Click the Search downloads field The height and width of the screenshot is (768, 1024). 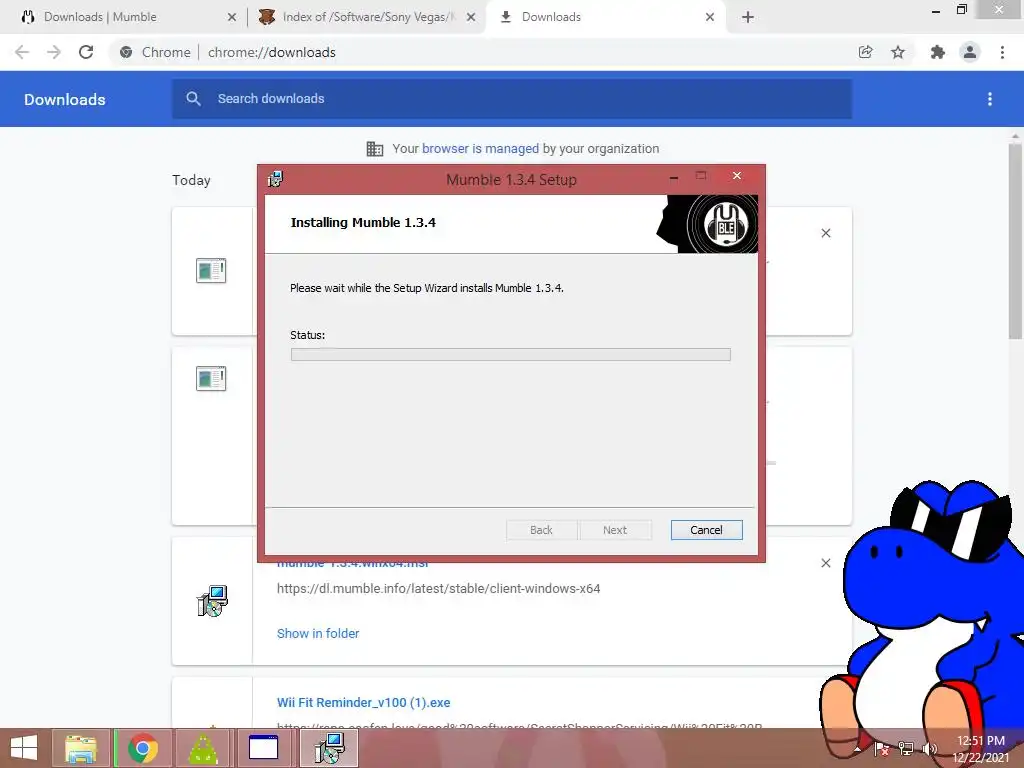[x=512, y=99]
